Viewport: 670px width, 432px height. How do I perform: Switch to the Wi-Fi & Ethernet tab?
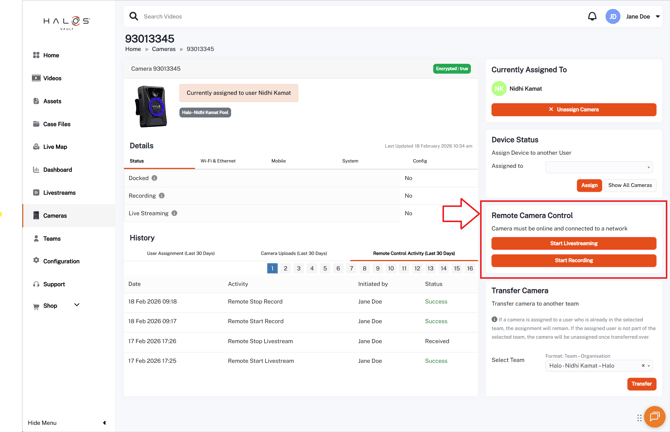tap(218, 161)
